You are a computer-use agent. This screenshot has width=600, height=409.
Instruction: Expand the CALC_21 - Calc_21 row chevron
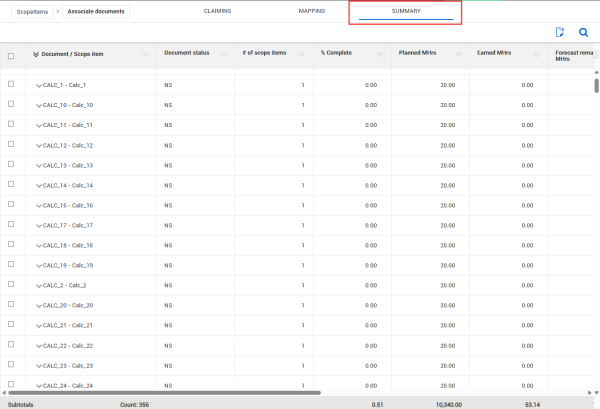39,326
